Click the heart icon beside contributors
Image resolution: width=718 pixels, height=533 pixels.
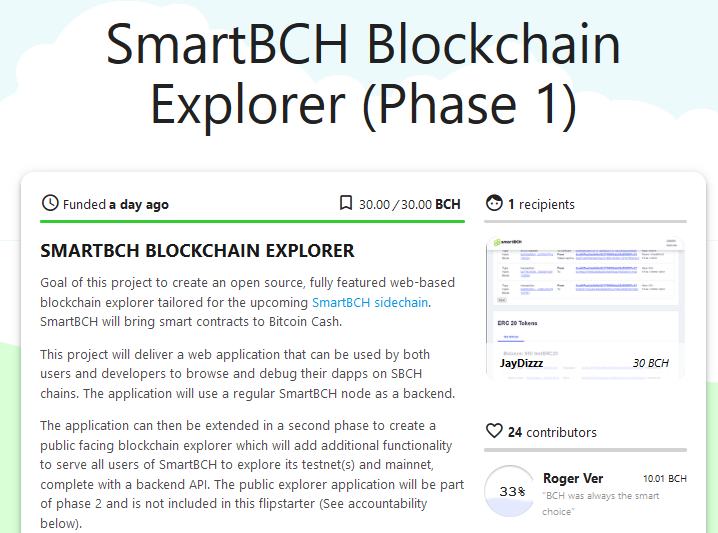point(494,431)
